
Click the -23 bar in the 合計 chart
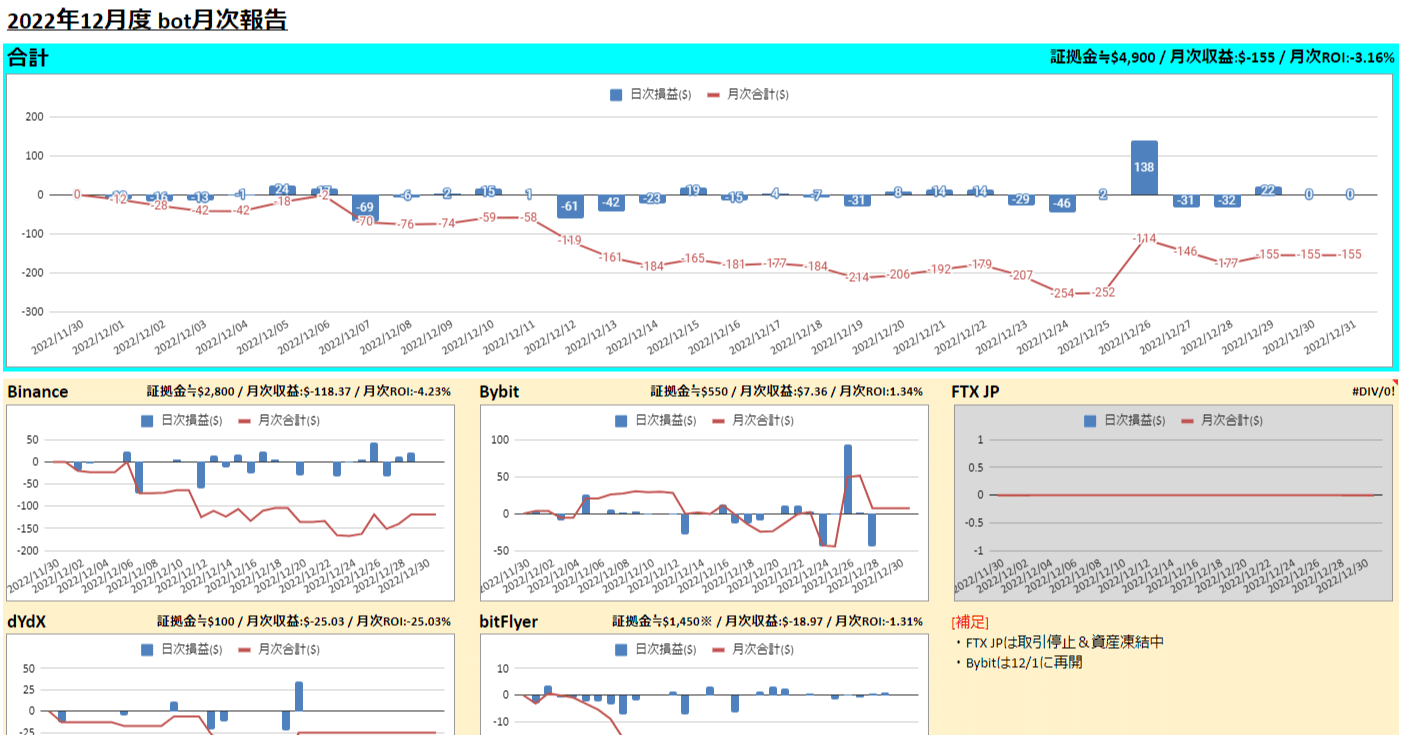pos(652,199)
